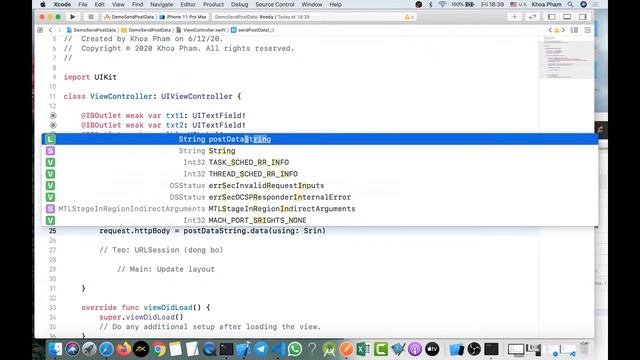Jump to next issue arrow
640x360 pixels.
[564, 30]
